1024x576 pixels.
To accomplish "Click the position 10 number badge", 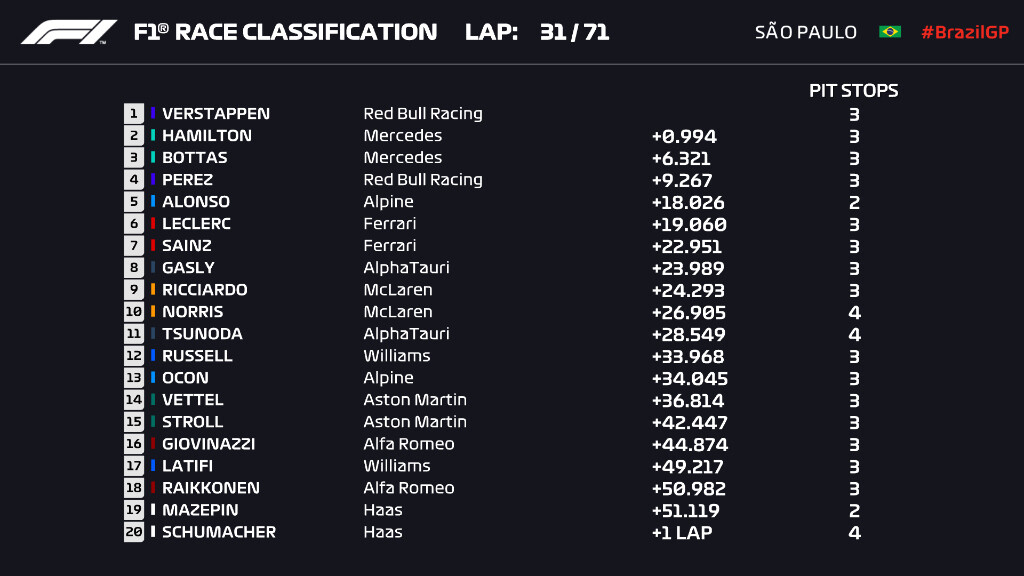I will click(x=134, y=312).
